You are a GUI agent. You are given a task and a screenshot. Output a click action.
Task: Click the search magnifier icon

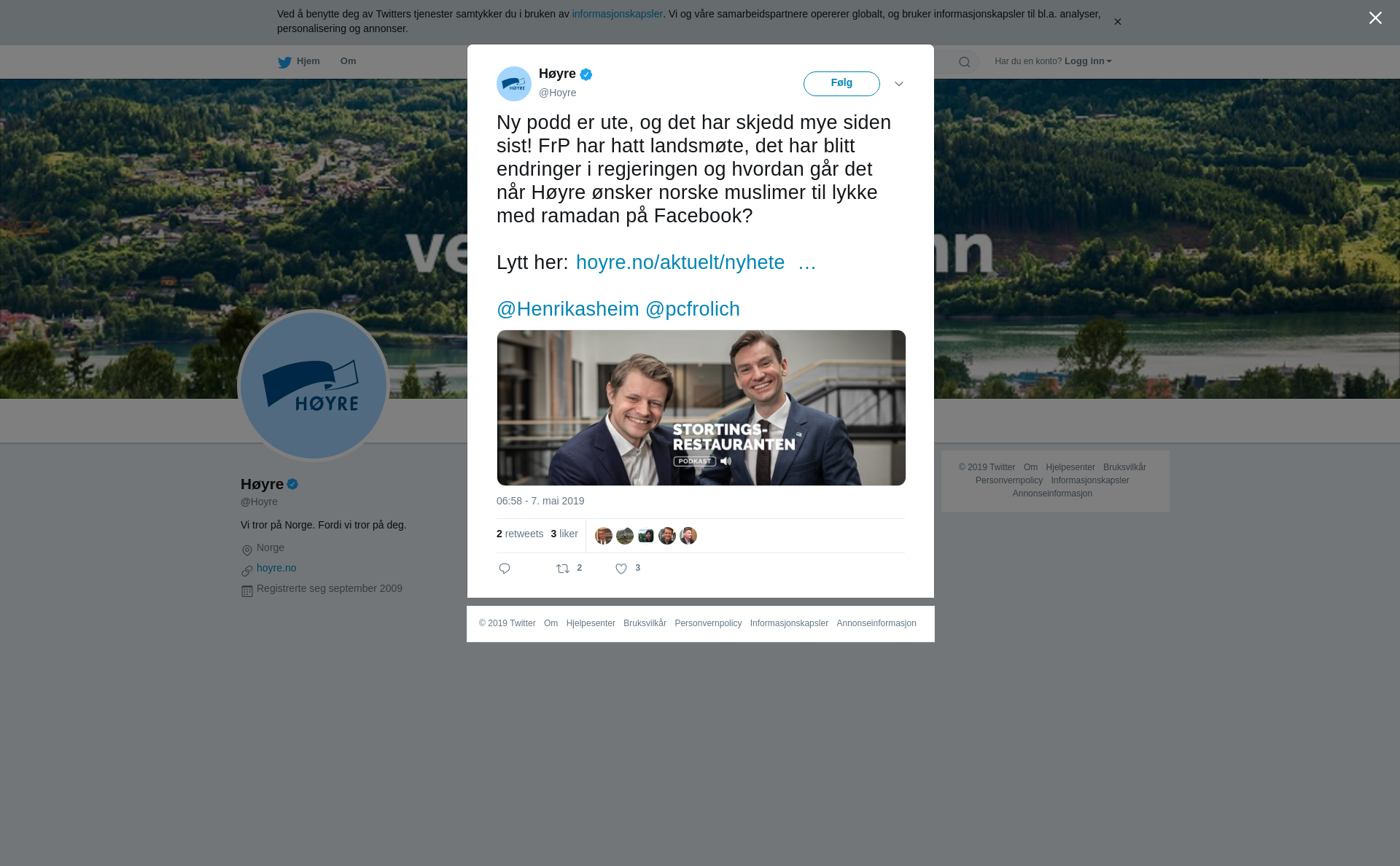point(965,63)
